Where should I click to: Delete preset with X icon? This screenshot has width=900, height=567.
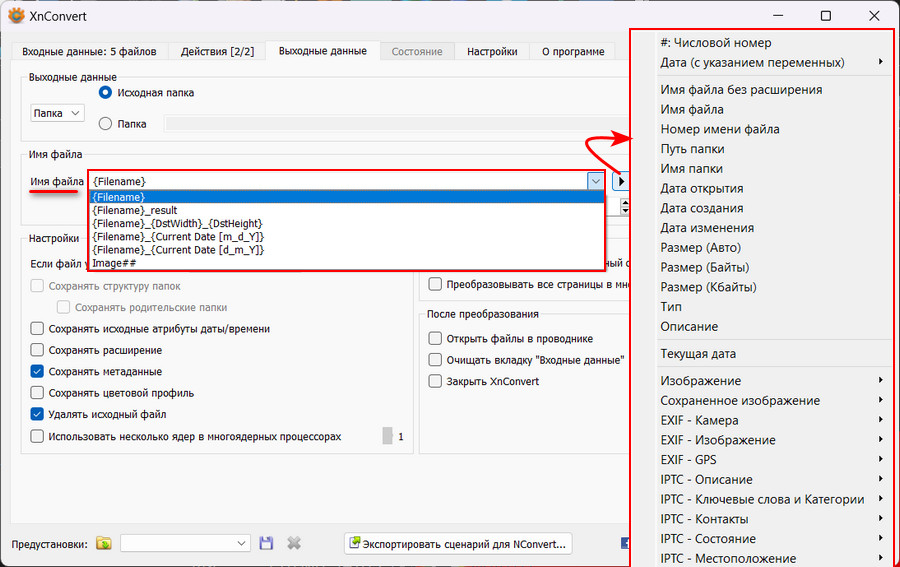coord(294,543)
